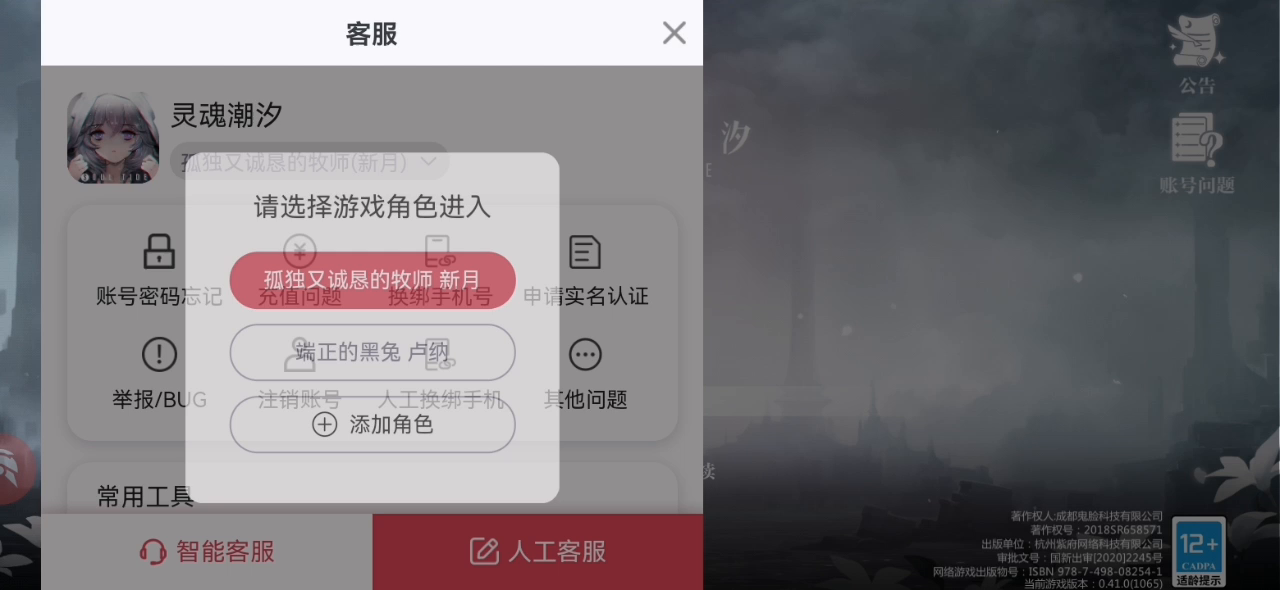This screenshot has height=590, width=1280.
Task: Choose character 端正的黑兔 卢纳
Action: [x=372, y=352]
